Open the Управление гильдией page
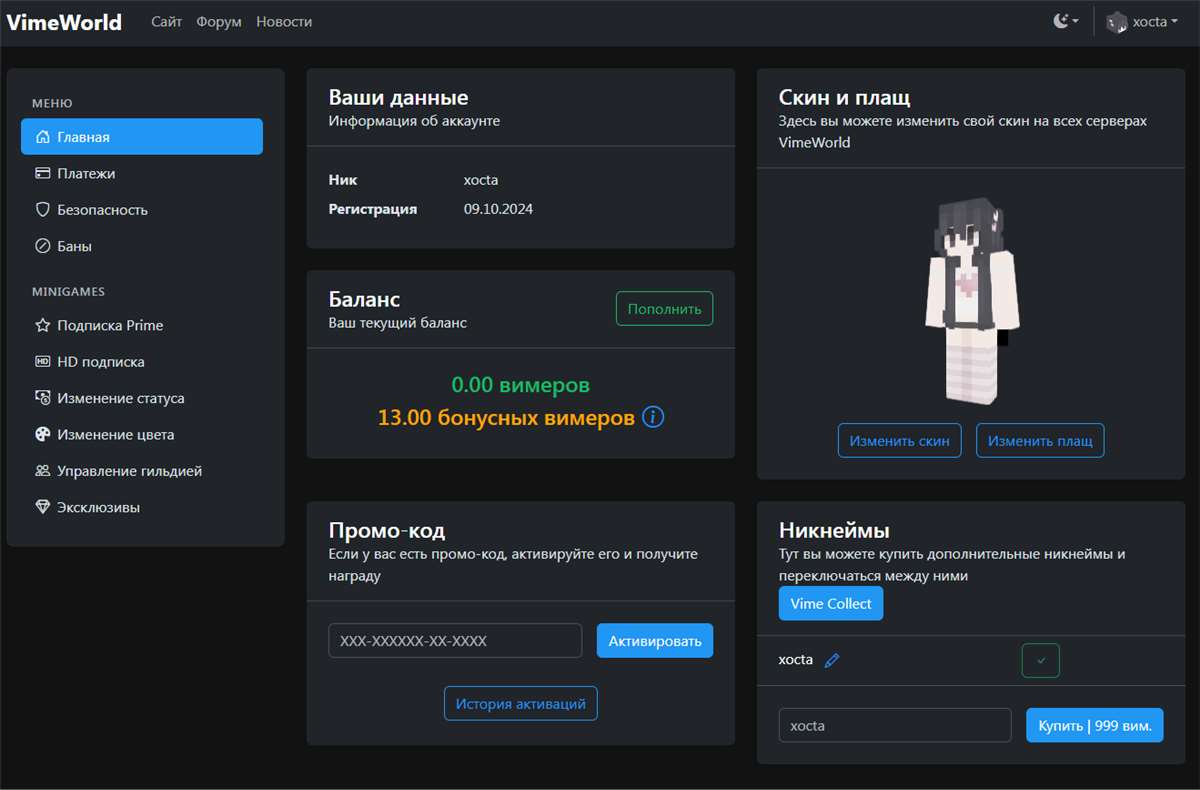The image size is (1200, 790). [142, 471]
